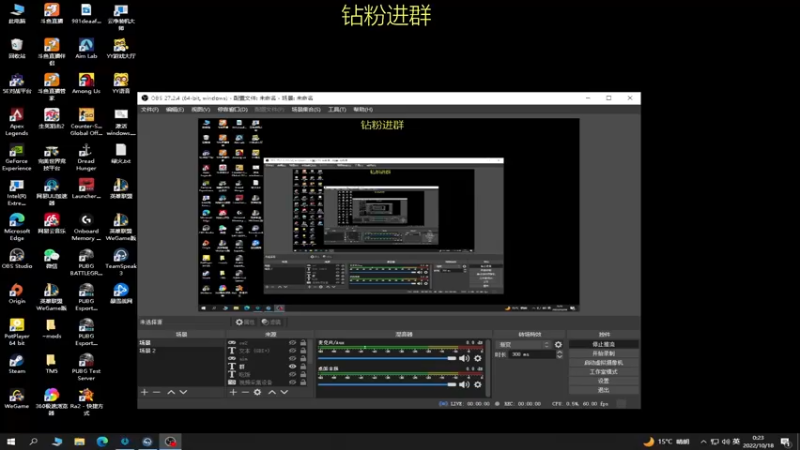This screenshot has width=800, height=450.
Task: Select the 微信 WeChat desktop icon
Action: tap(51, 258)
